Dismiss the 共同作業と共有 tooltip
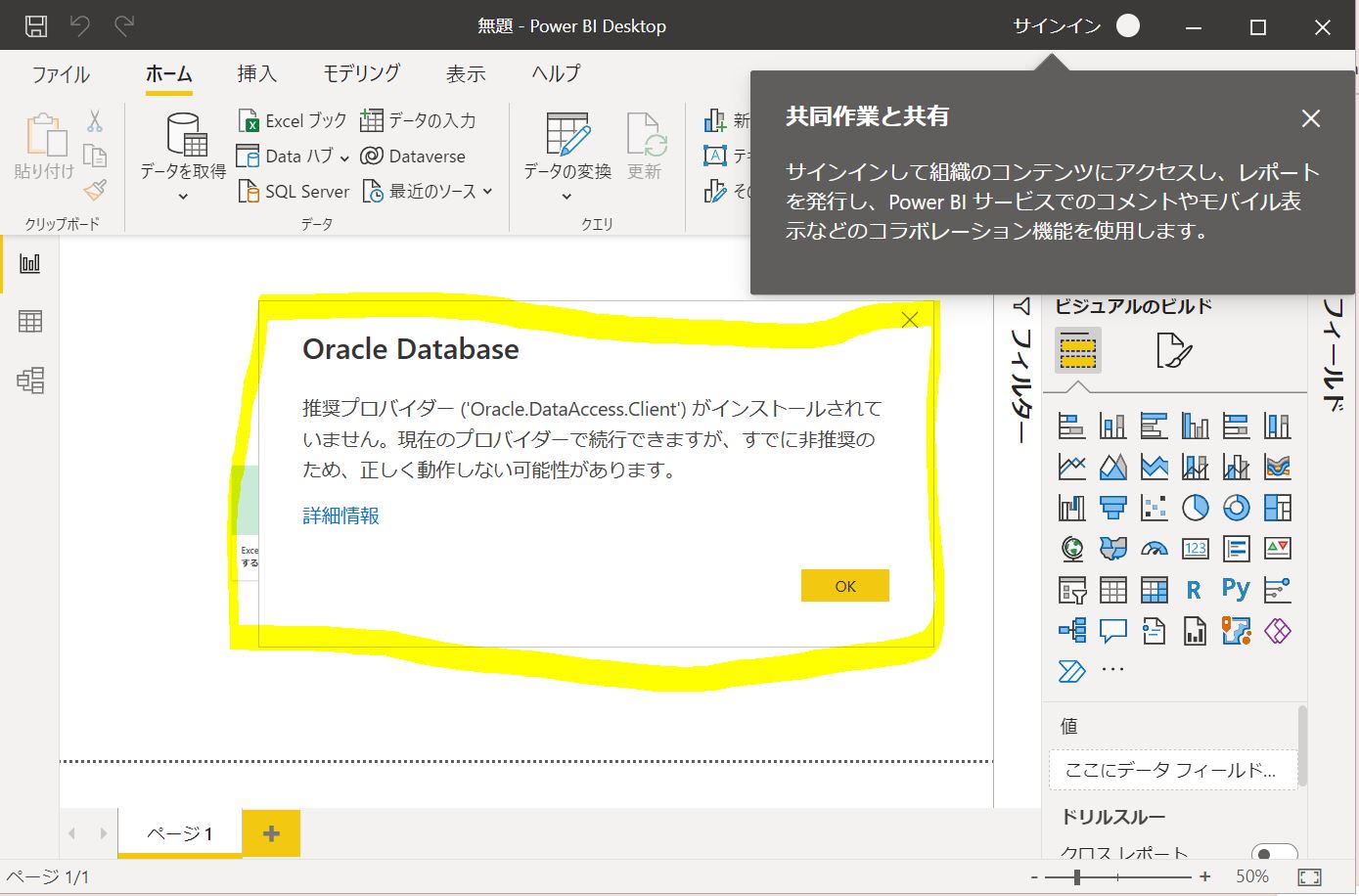1359x896 pixels. coord(1310,118)
